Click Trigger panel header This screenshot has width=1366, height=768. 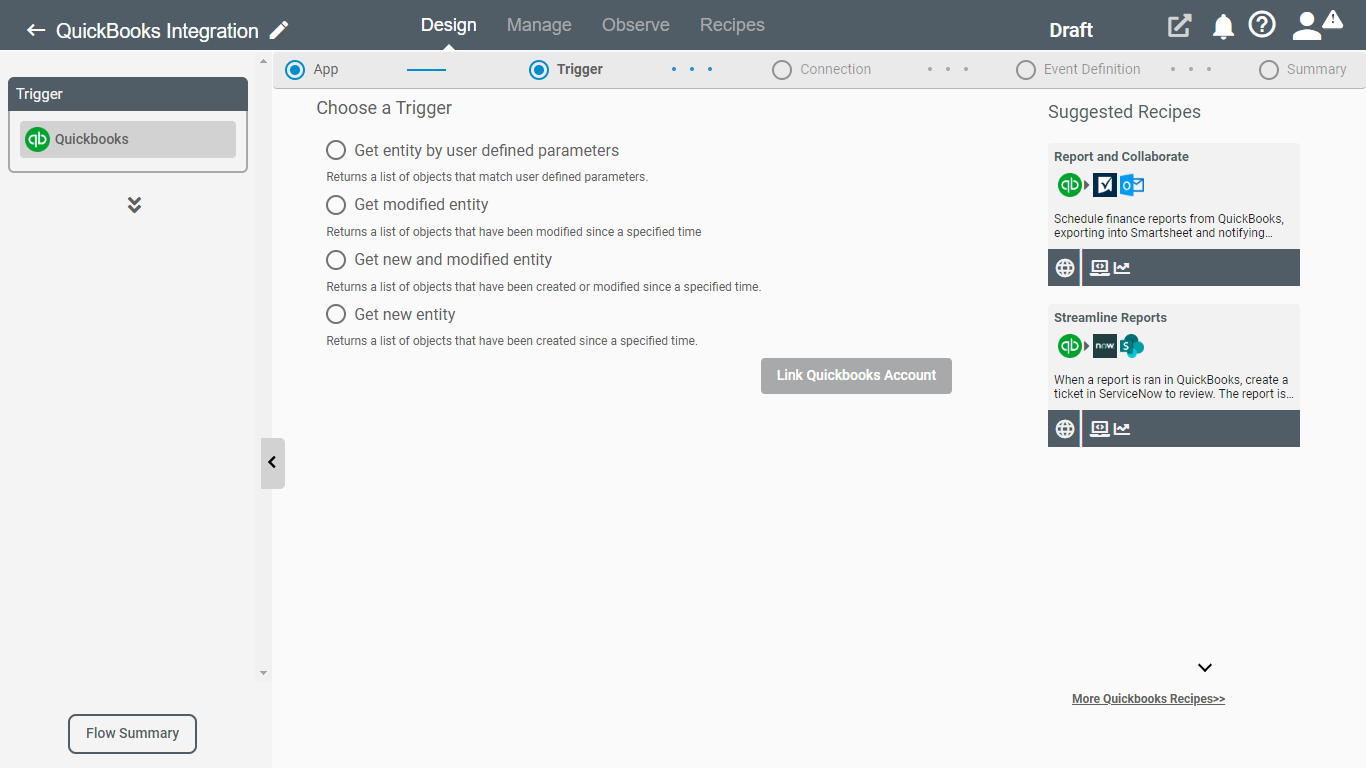coord(128,94)
